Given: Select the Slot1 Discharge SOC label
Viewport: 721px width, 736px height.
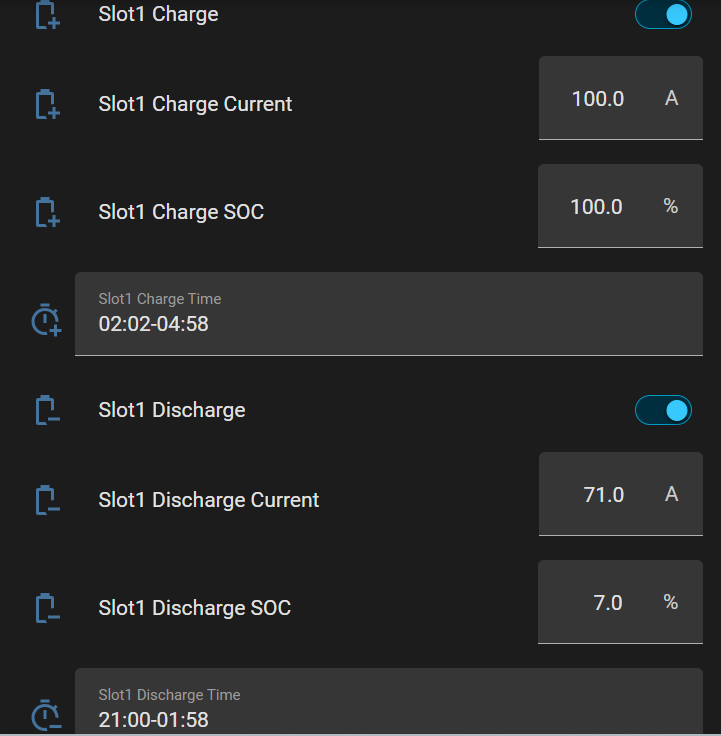Looking at the screenshot, I should coord(195,608).
